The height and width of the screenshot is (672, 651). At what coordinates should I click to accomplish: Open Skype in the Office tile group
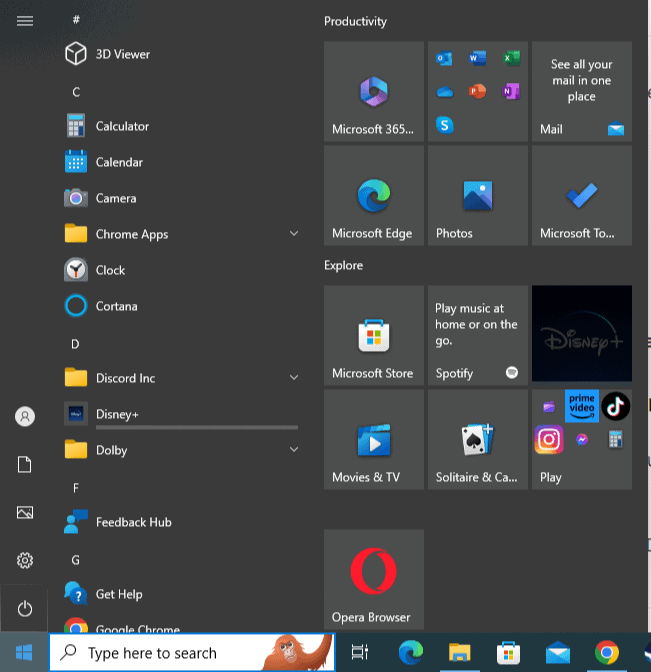[444, 125]
